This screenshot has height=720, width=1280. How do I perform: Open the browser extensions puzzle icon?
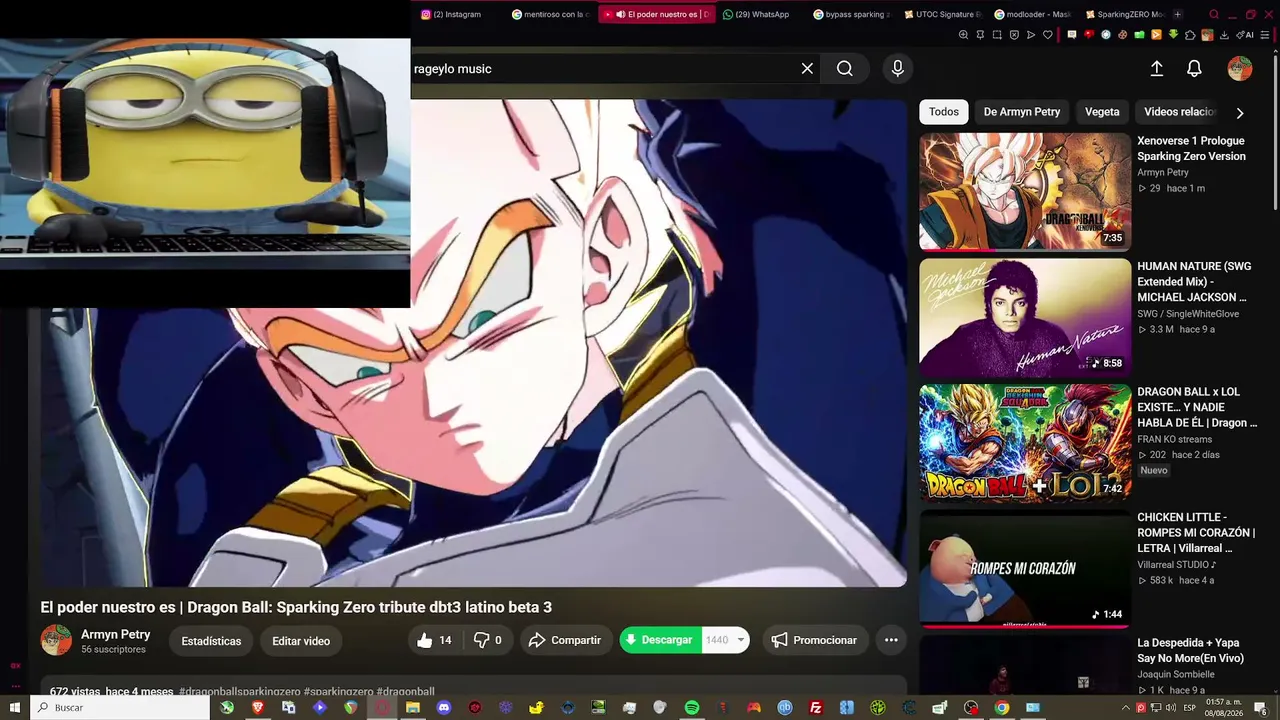1190,35
